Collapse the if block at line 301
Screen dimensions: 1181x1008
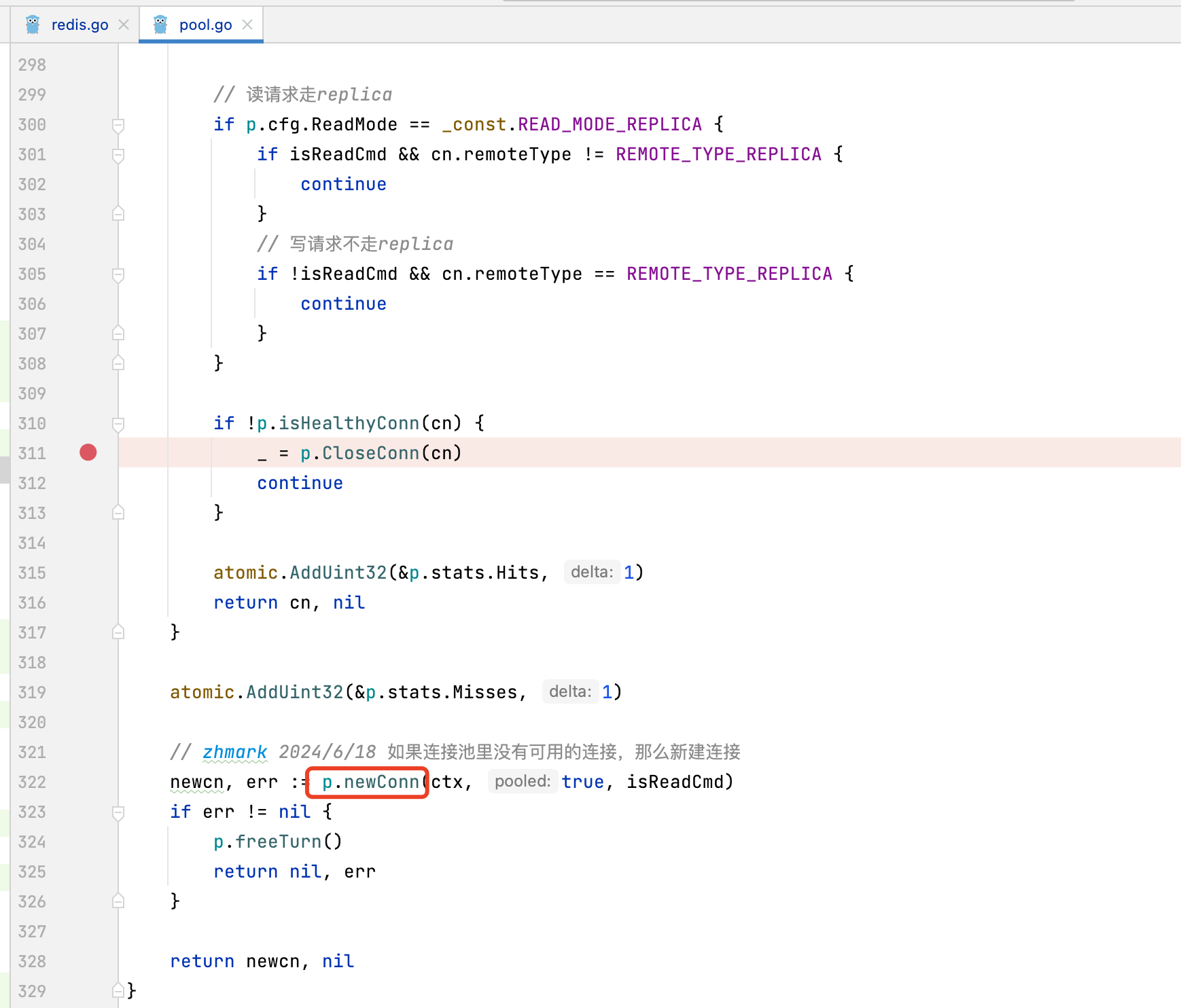(x=118, y=155)
